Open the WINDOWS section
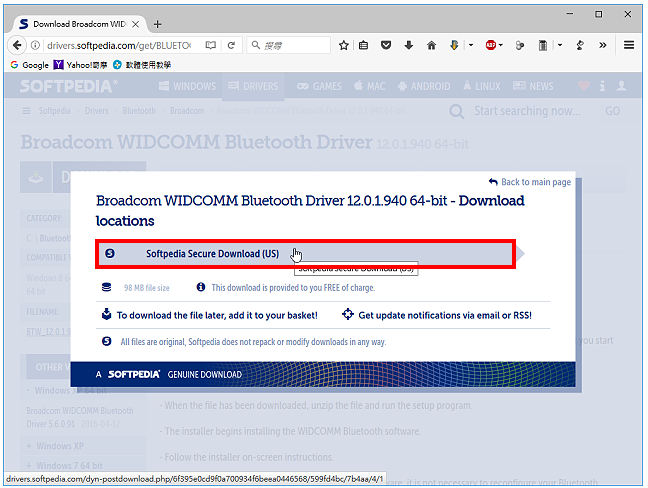 187,86
